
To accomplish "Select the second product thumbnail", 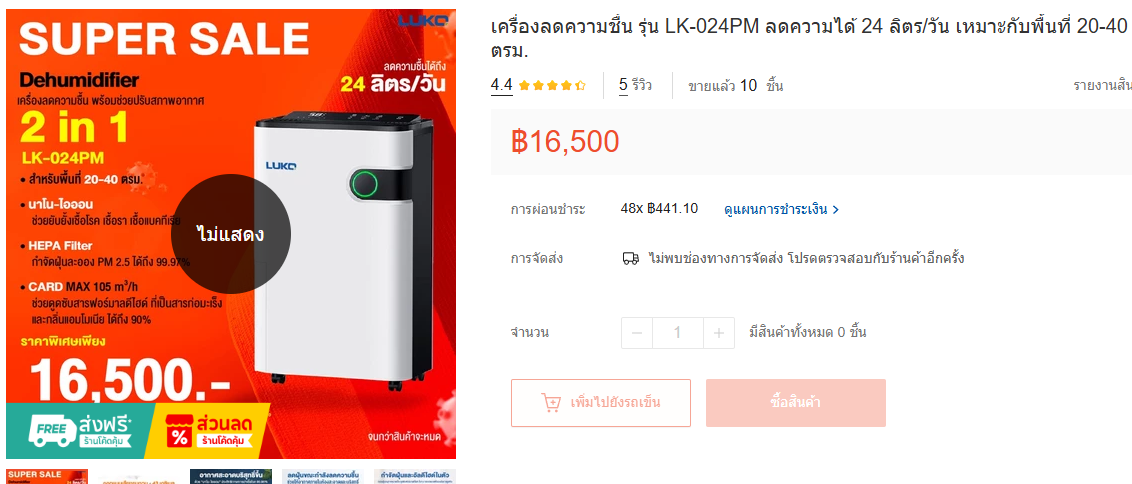I will click(x=139, y=477).
